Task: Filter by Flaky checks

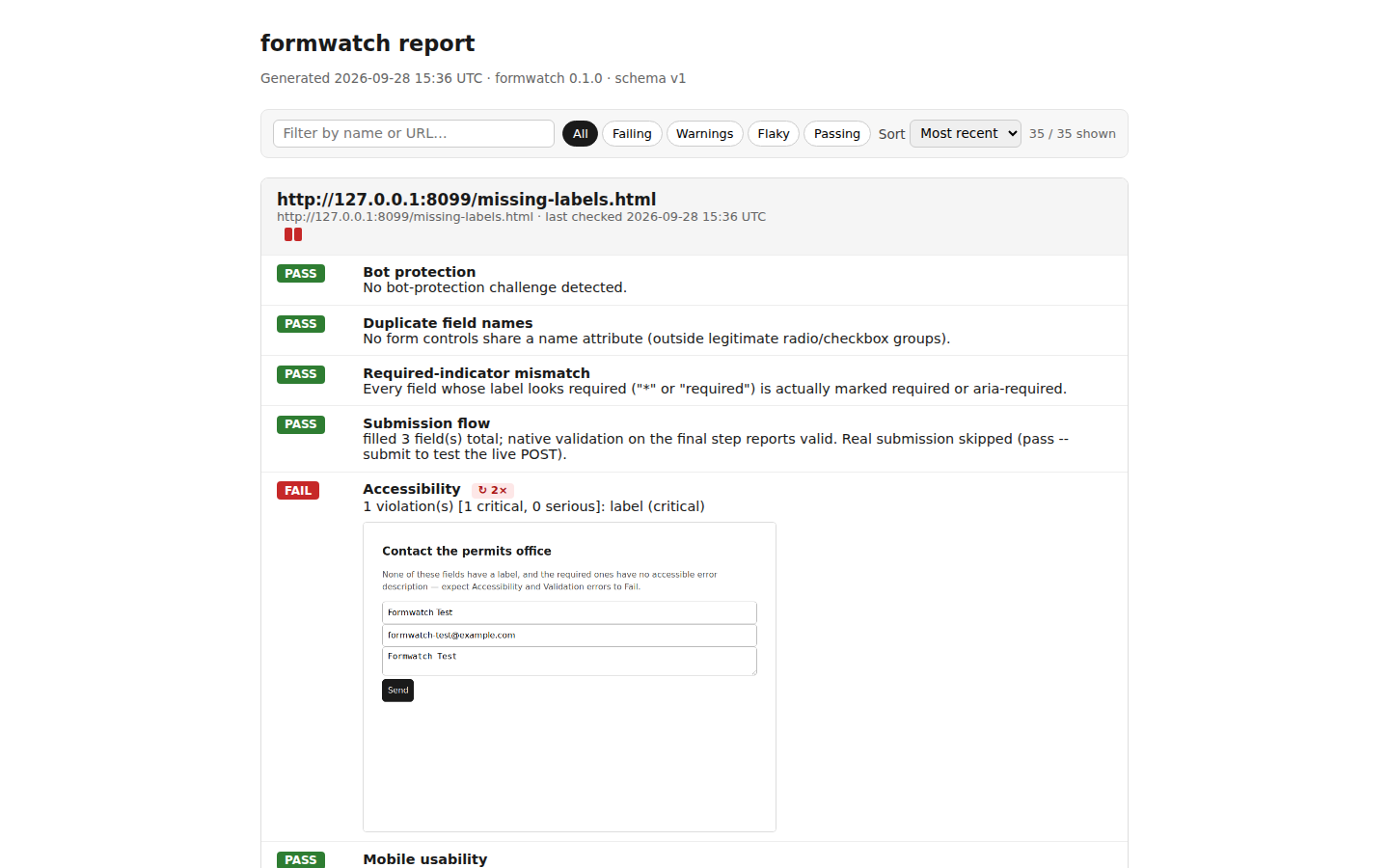Action: (774, 133)
